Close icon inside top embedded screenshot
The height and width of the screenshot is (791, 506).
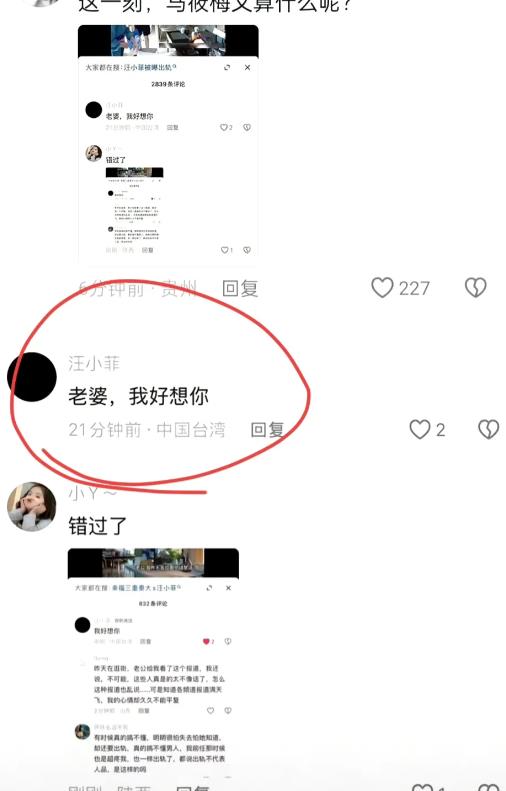(x=247, y=68)
